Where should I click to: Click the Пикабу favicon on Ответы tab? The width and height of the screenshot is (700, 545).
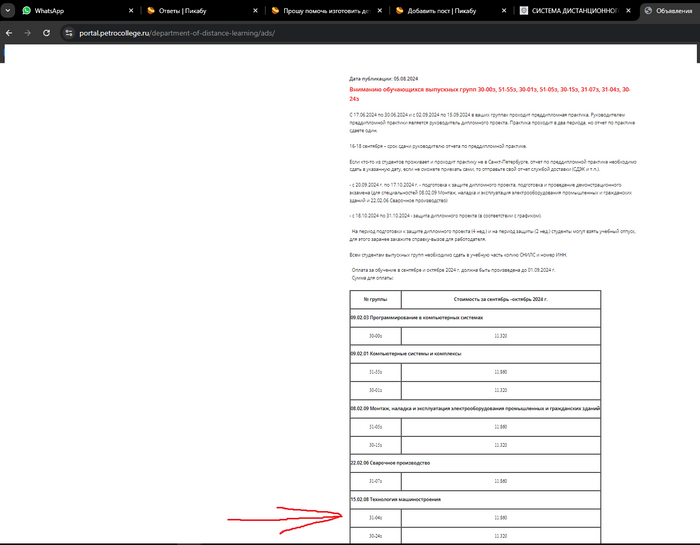pyautogui.click(x=151, y=11)
